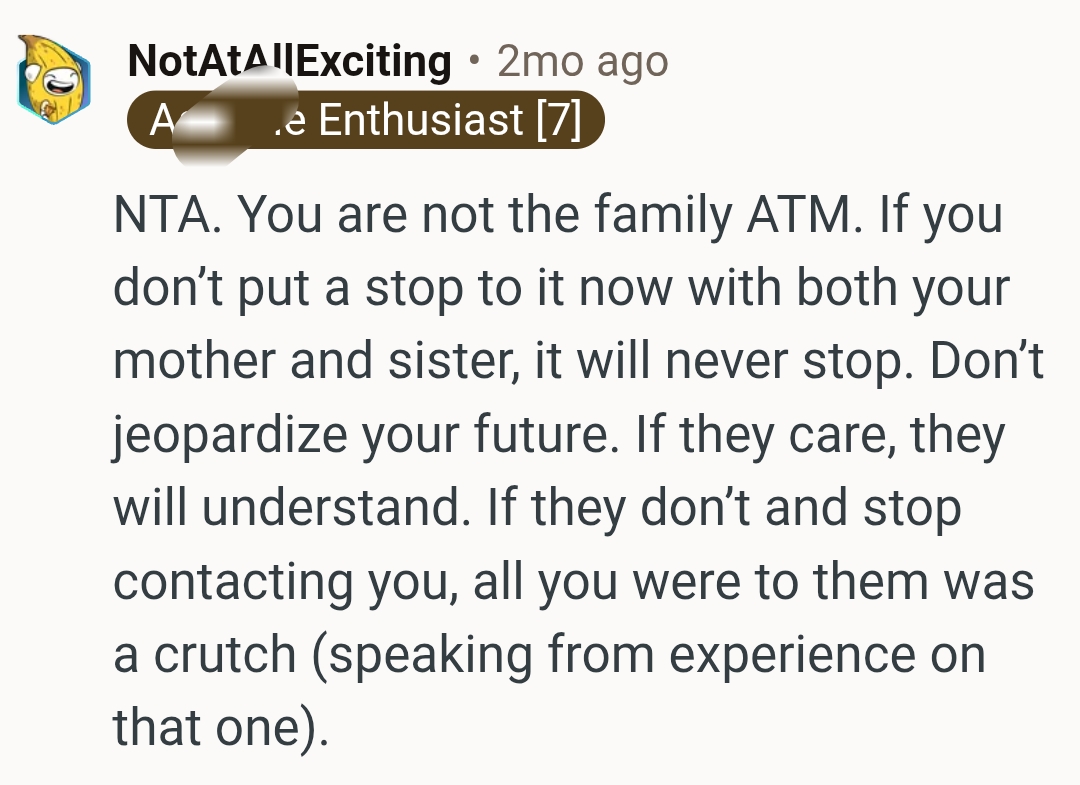Image resolution: width=1080 pixels, height=785 pixels.
Task: Click the "2mo ago" comment timestamp
Action: (x=582, y=62)
